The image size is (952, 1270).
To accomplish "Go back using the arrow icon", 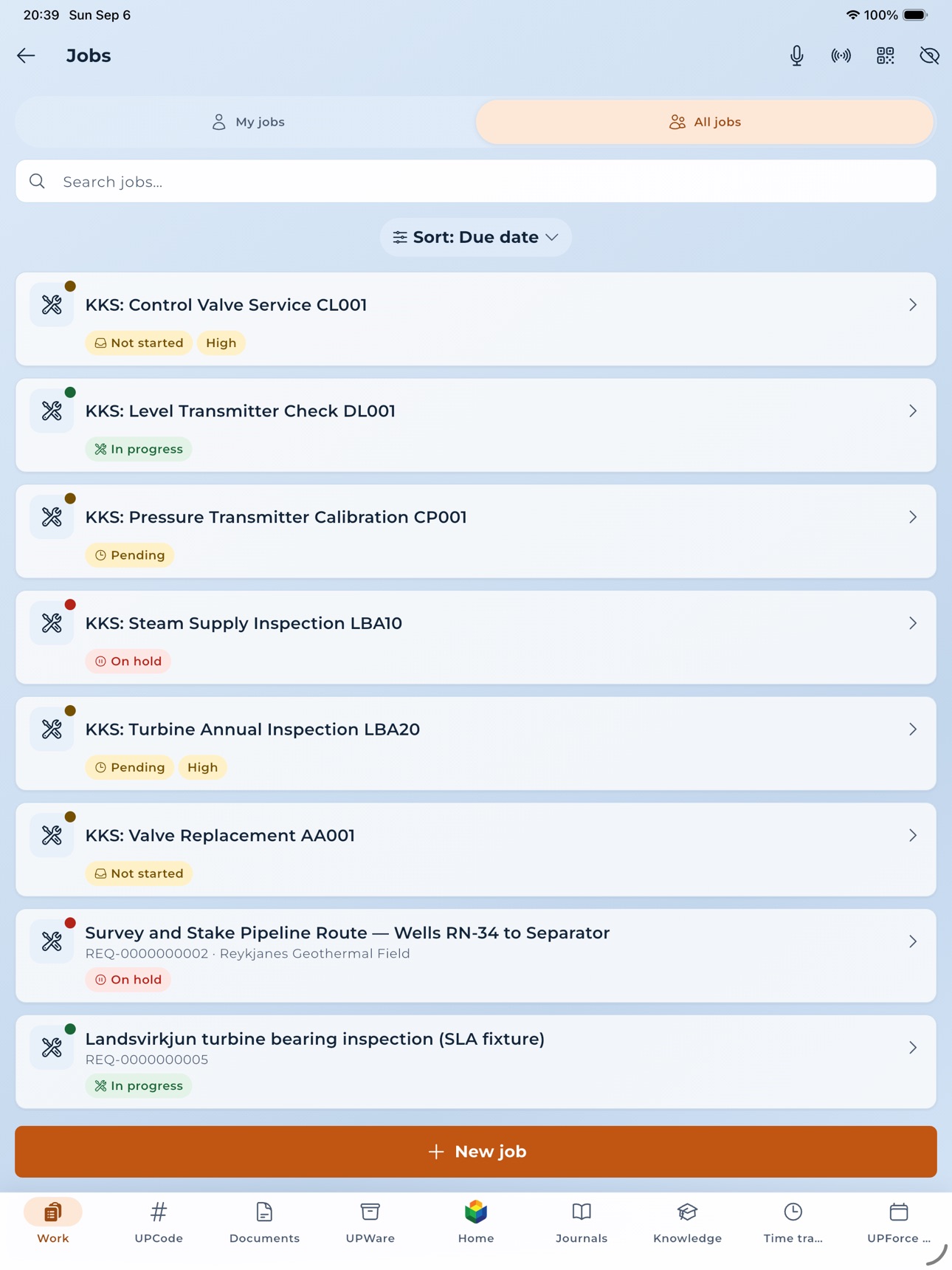I will tap(27, 55).
